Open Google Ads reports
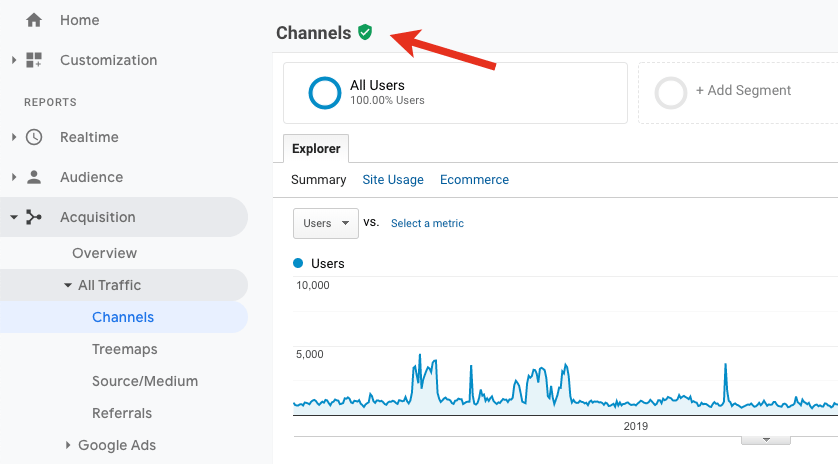Screen dimensions: 838x464 point(117,445)
